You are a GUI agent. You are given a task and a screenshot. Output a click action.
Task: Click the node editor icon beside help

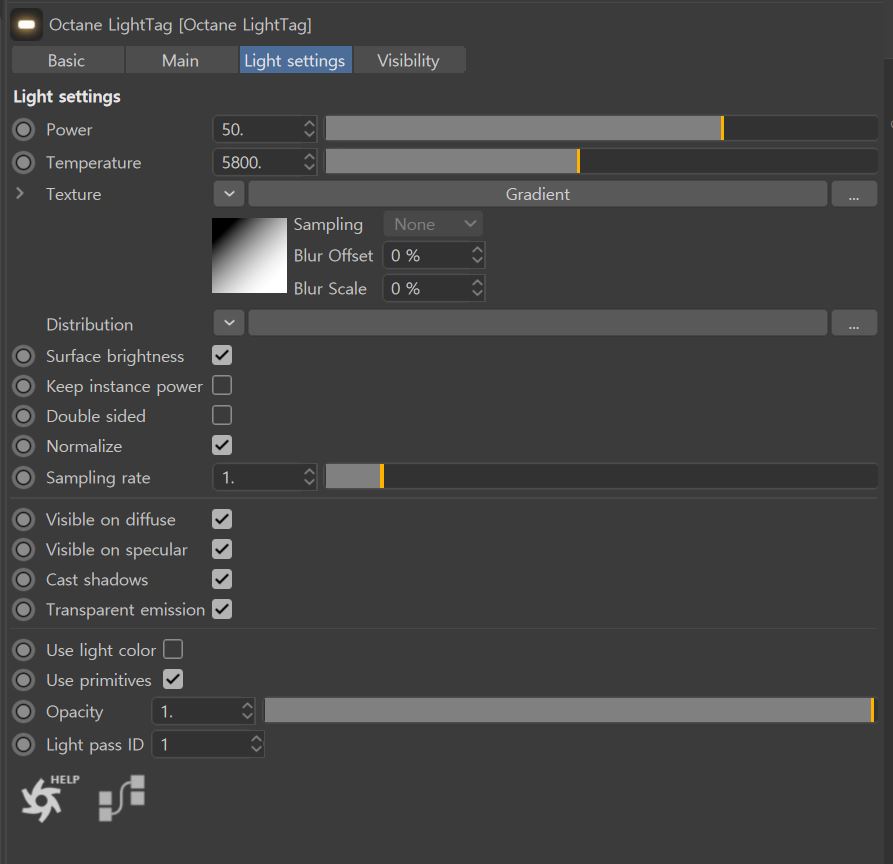tap(121, 797)
